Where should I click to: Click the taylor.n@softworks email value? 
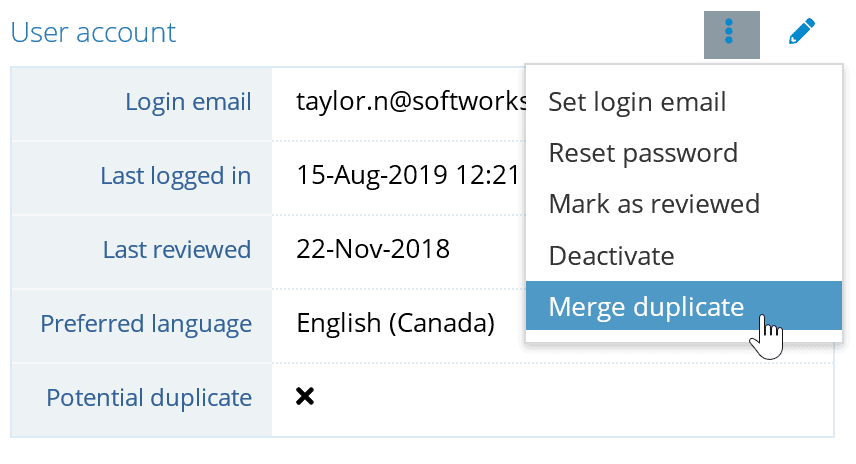[x=412, y=102]
